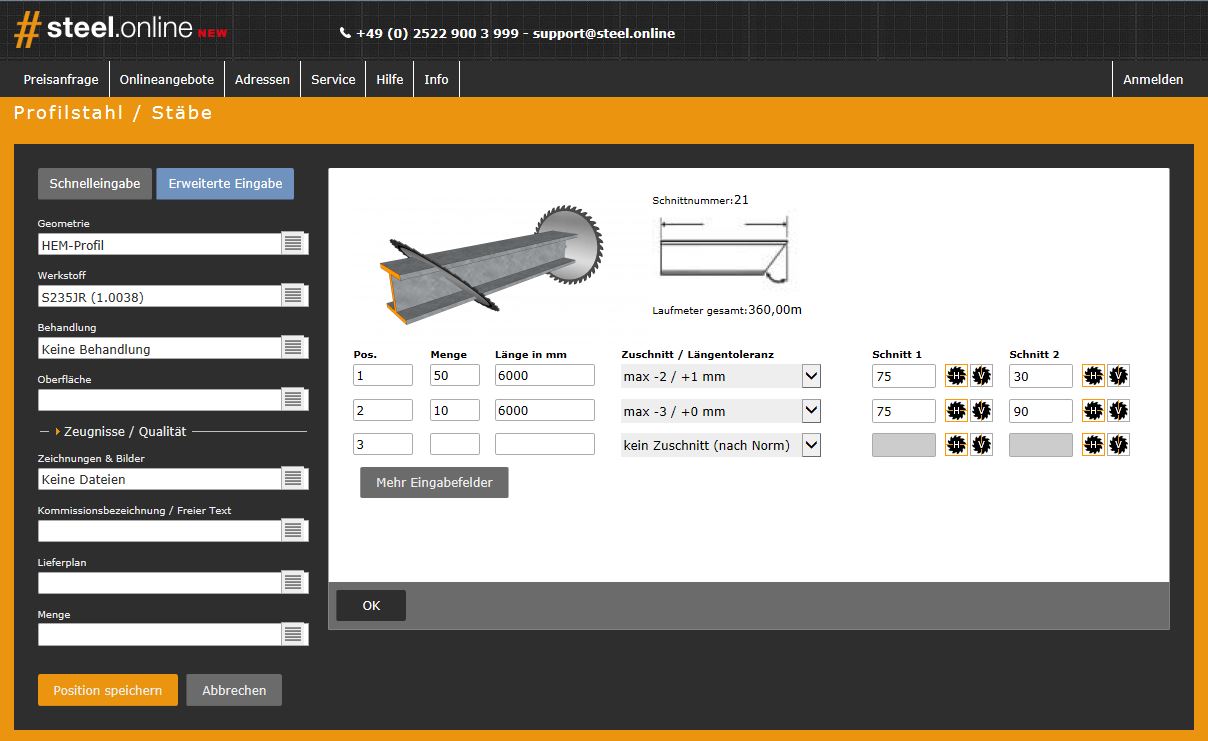This screenshot has height=741, width=1208.
Task: Open the Behandlung list icon
Action: coord(293,348)
